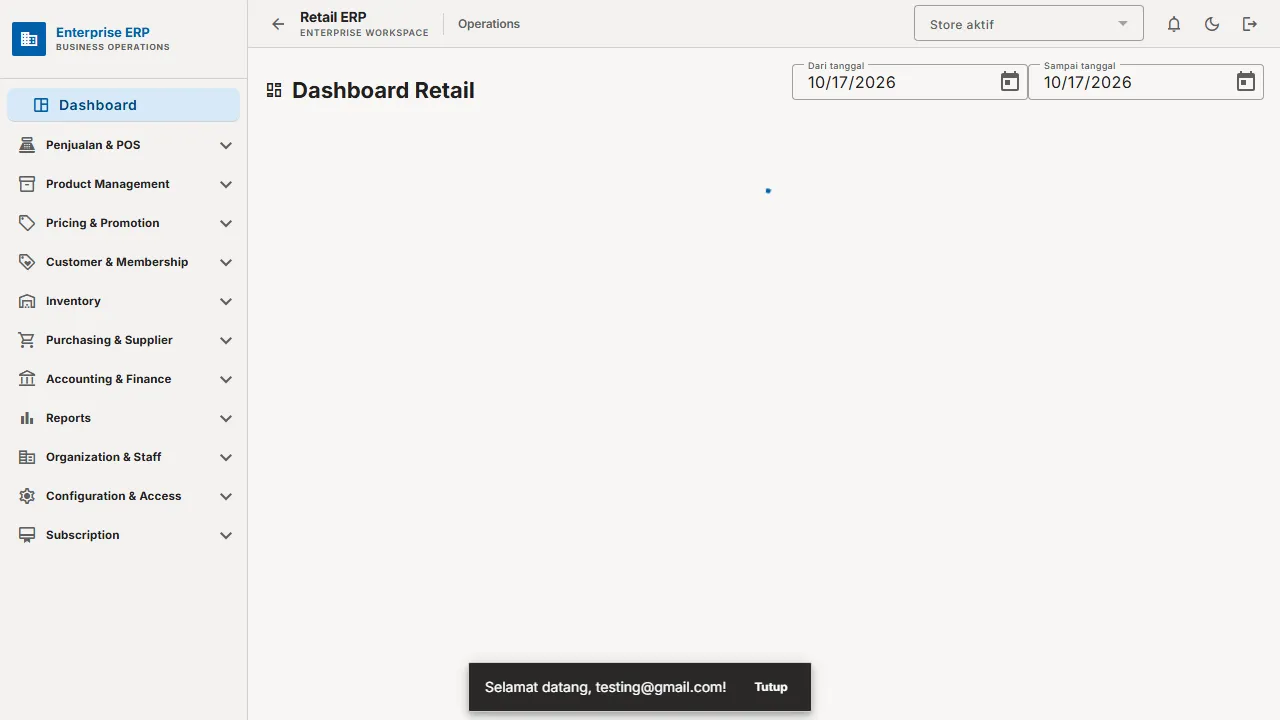Toggle dark mode moon icon
The image size is (1280, 720).
[1212, 24]
